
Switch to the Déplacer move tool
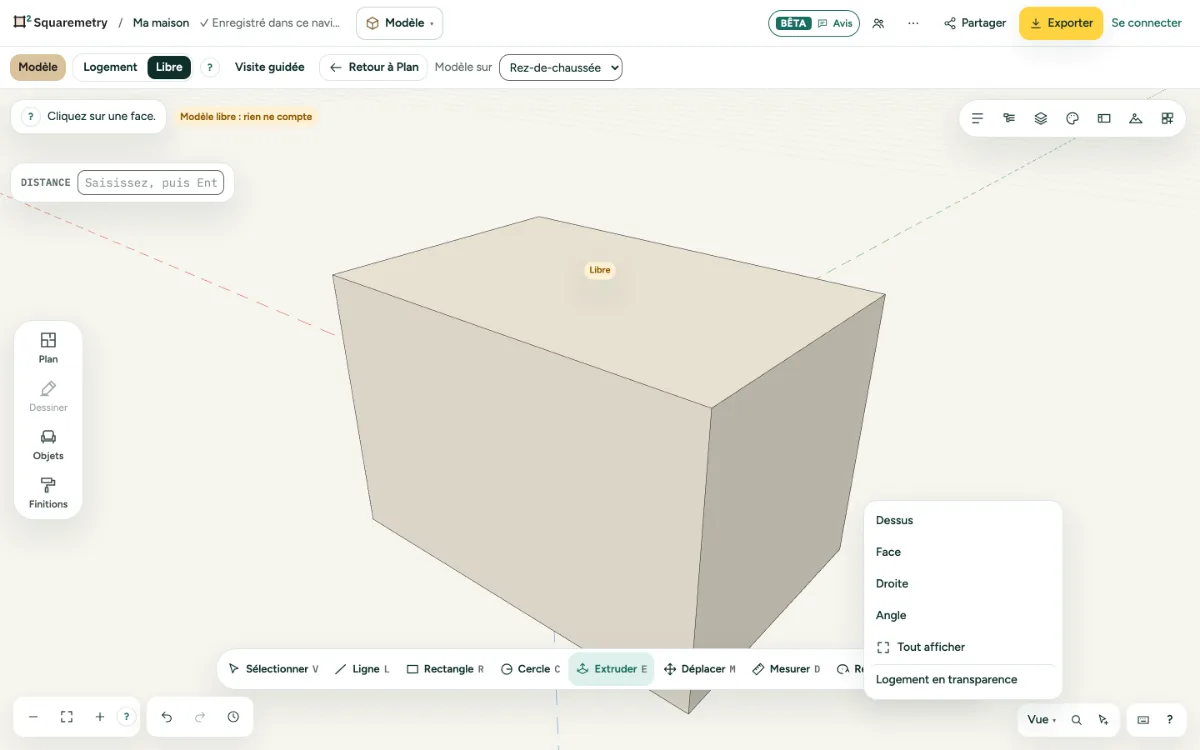click(x=700, y=669)
